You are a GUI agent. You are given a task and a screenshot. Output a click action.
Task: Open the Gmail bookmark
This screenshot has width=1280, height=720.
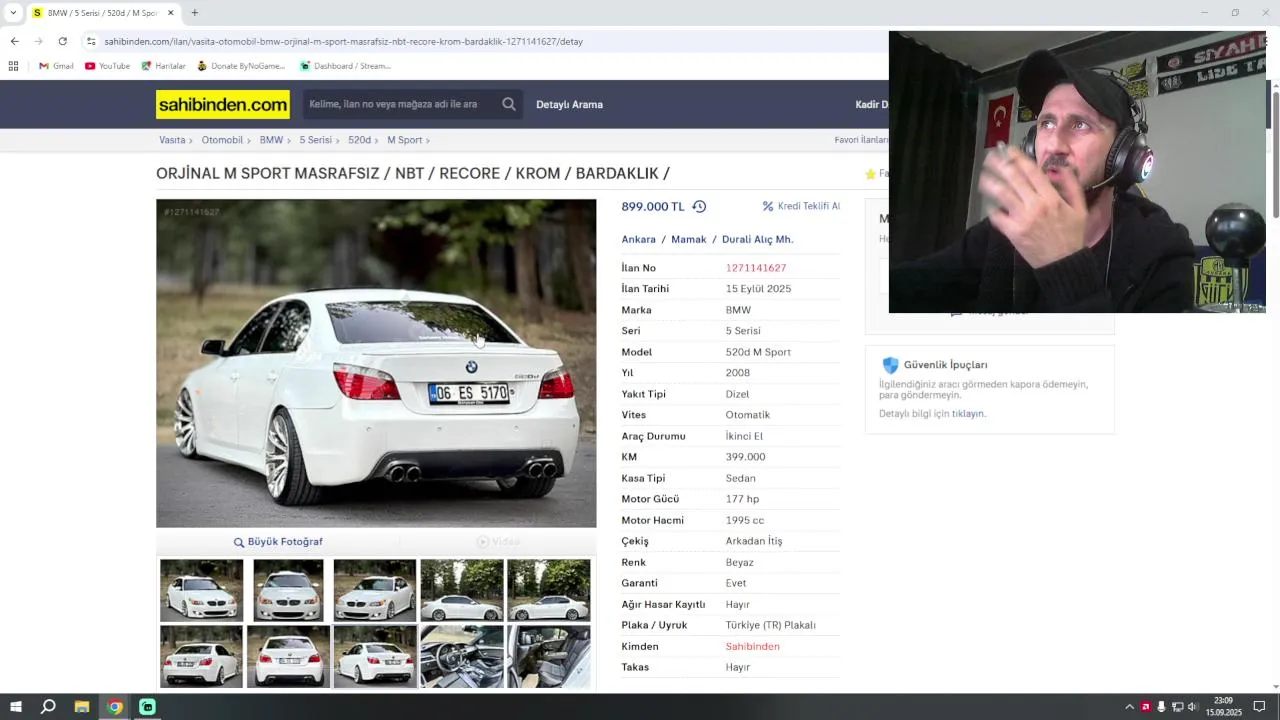tap(56, 66)
